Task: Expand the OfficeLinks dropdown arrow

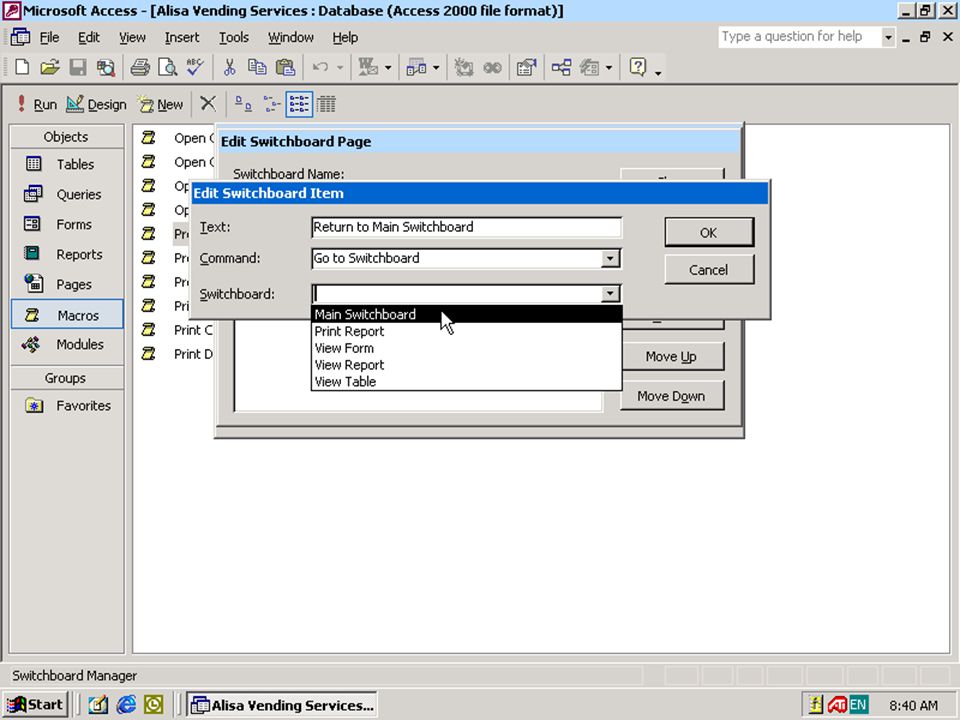Action: coord(388,67)
